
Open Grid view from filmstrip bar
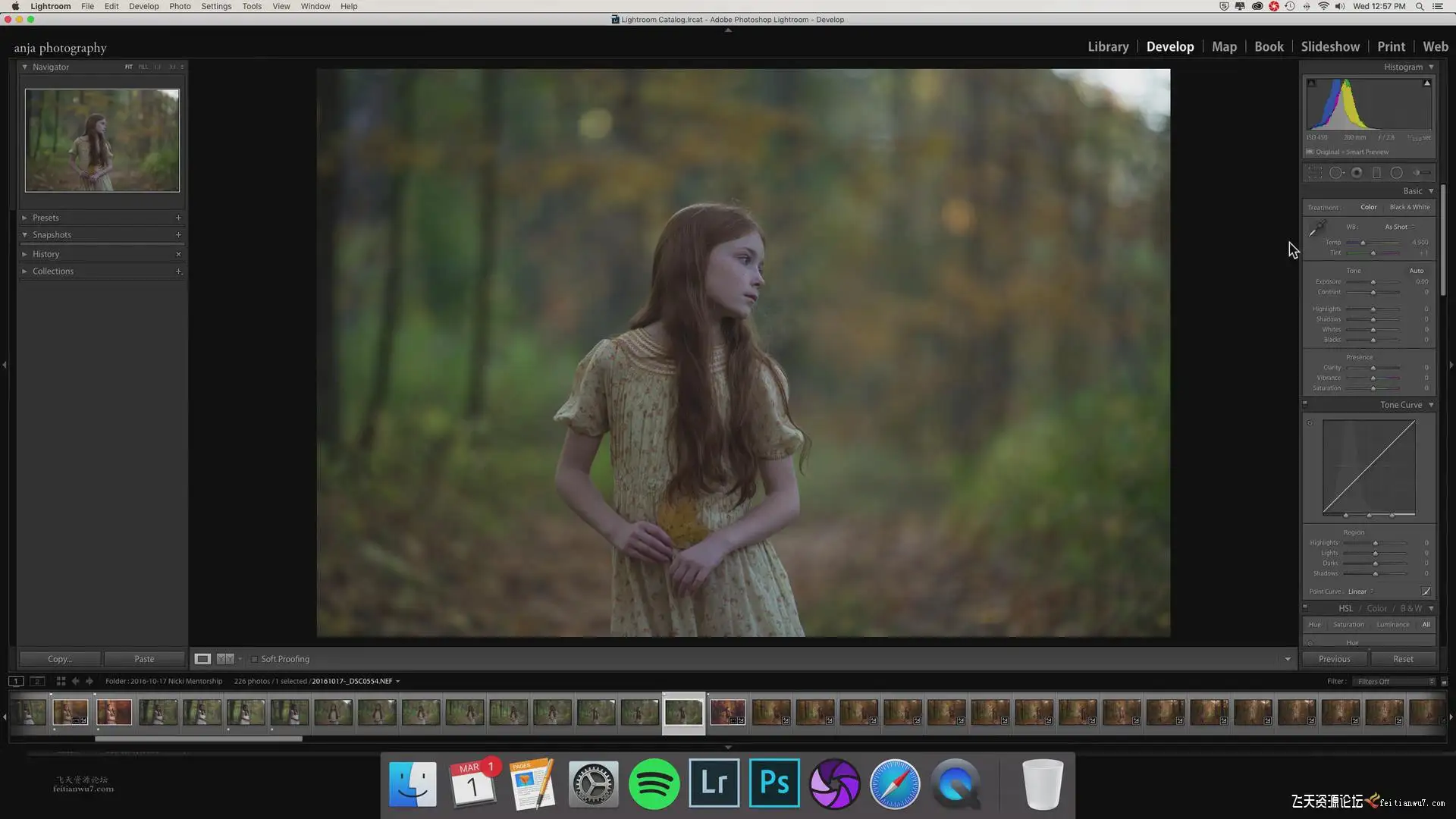coord(61,681)
